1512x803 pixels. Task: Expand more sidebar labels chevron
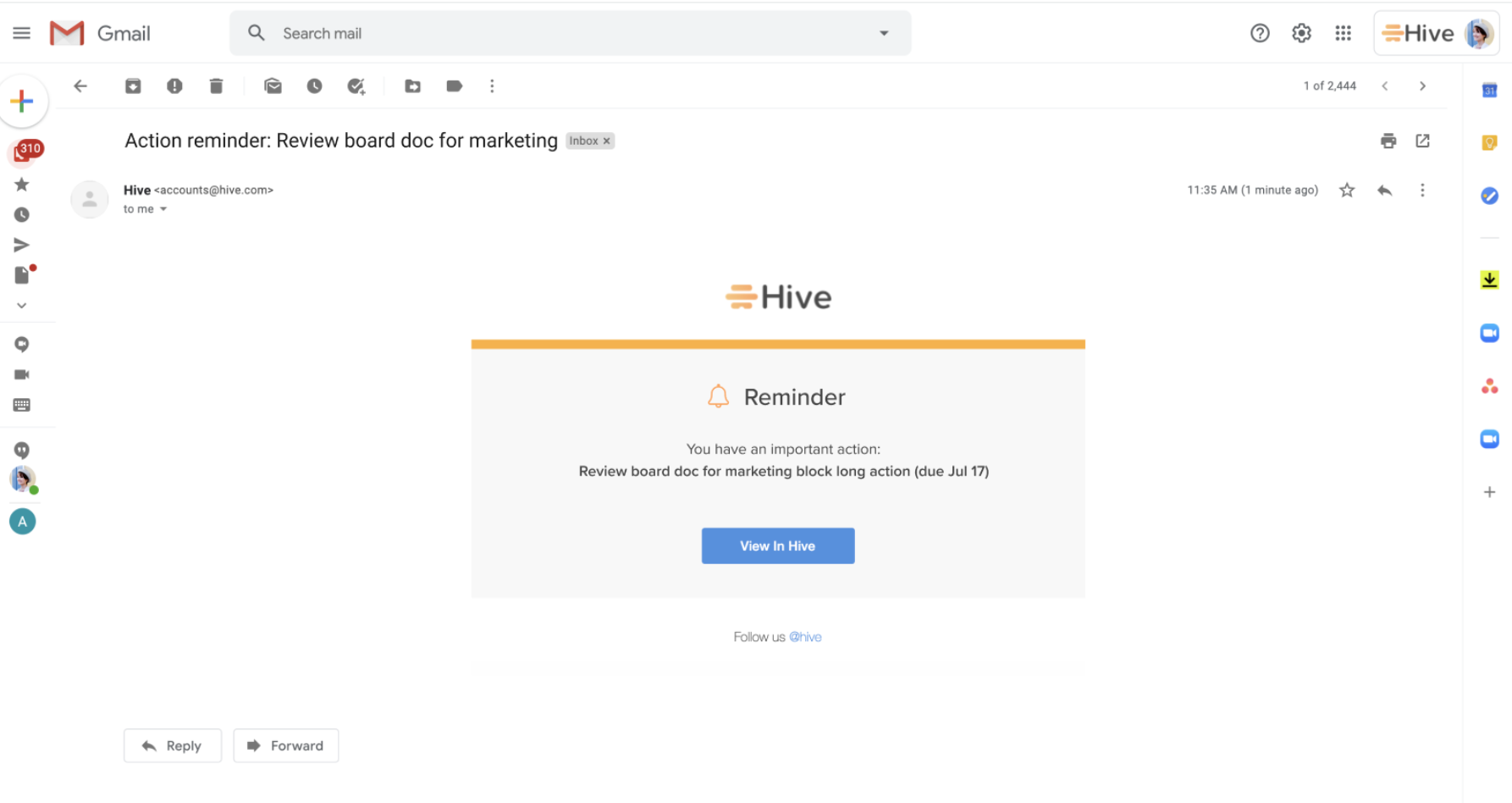point(22,305)
